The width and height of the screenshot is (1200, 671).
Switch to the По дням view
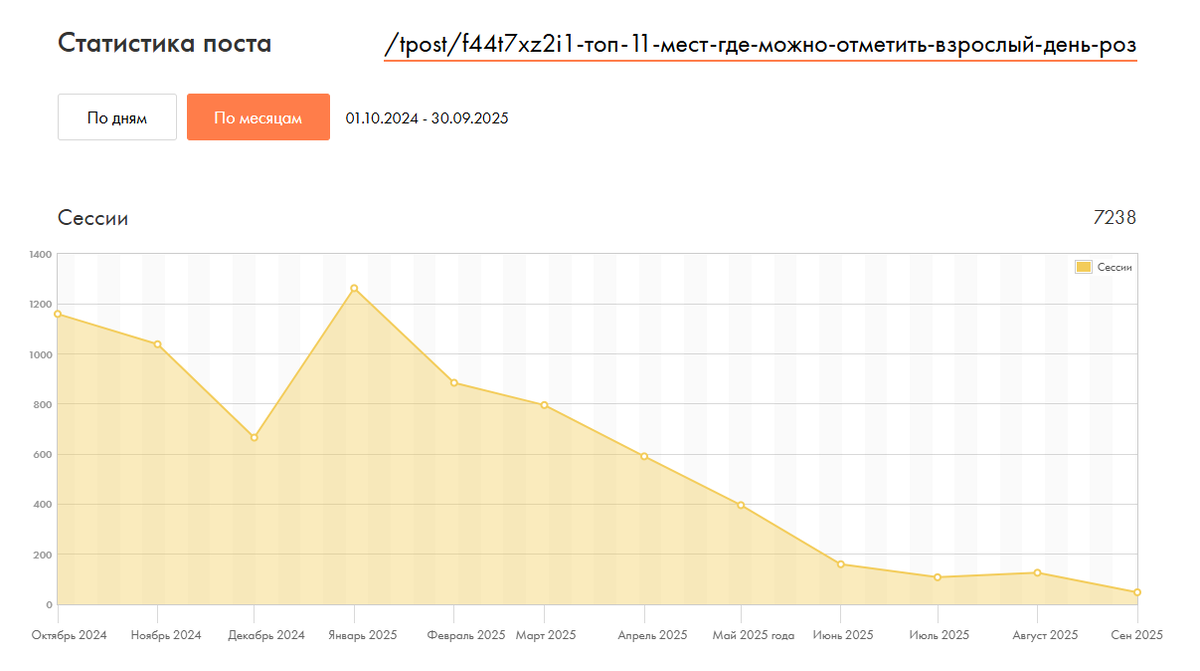pos(117,118)
